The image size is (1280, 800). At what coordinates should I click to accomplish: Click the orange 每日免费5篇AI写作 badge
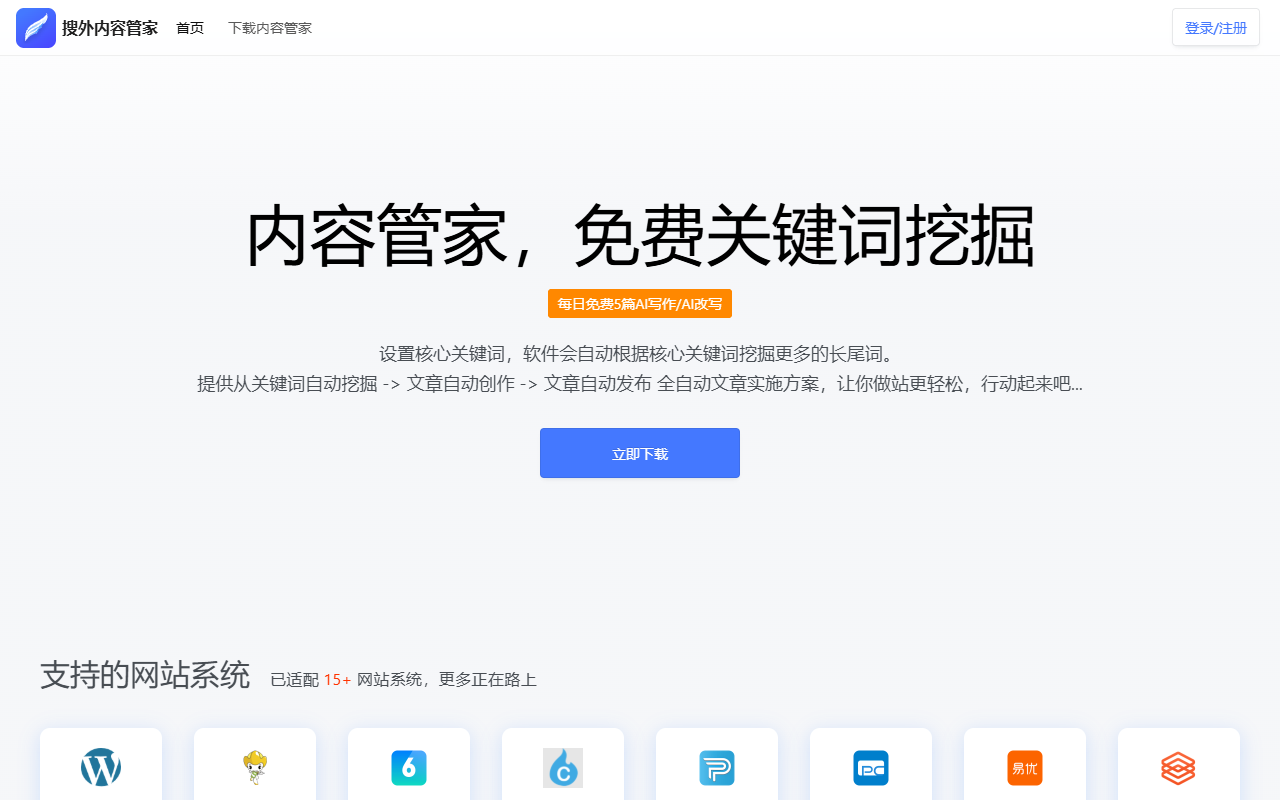tap(640, 304)
